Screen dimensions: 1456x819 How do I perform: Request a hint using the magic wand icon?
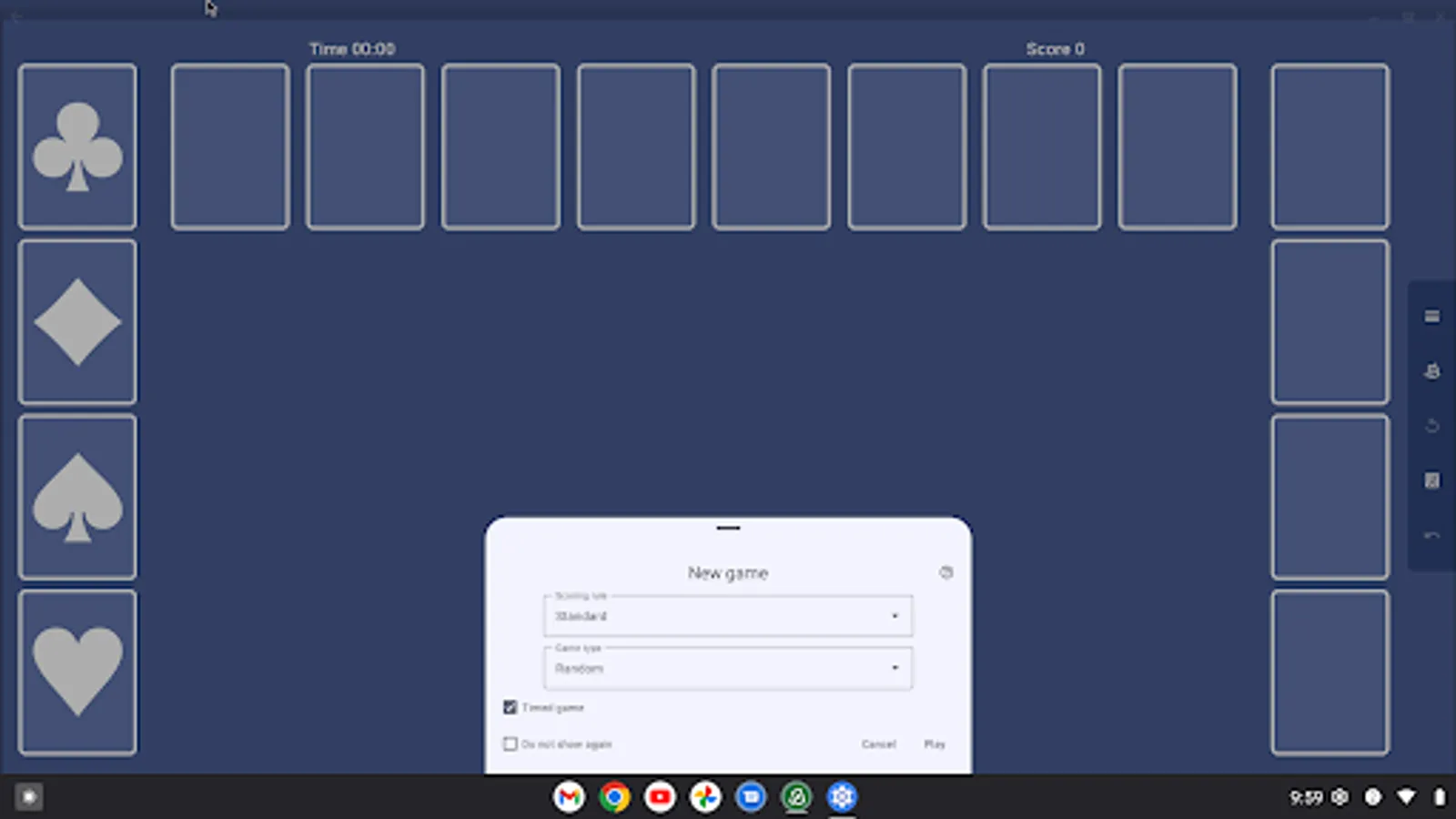[1431, 370]
